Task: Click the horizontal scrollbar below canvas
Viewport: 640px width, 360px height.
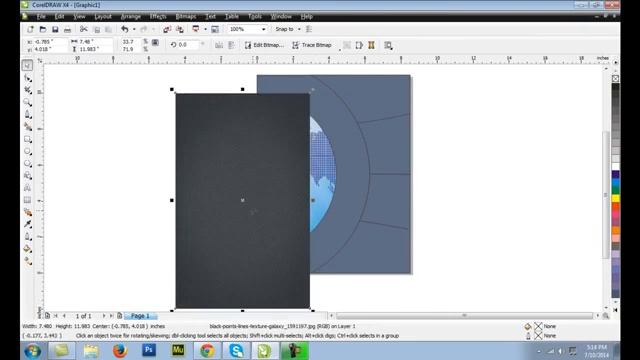Action: 464,316
